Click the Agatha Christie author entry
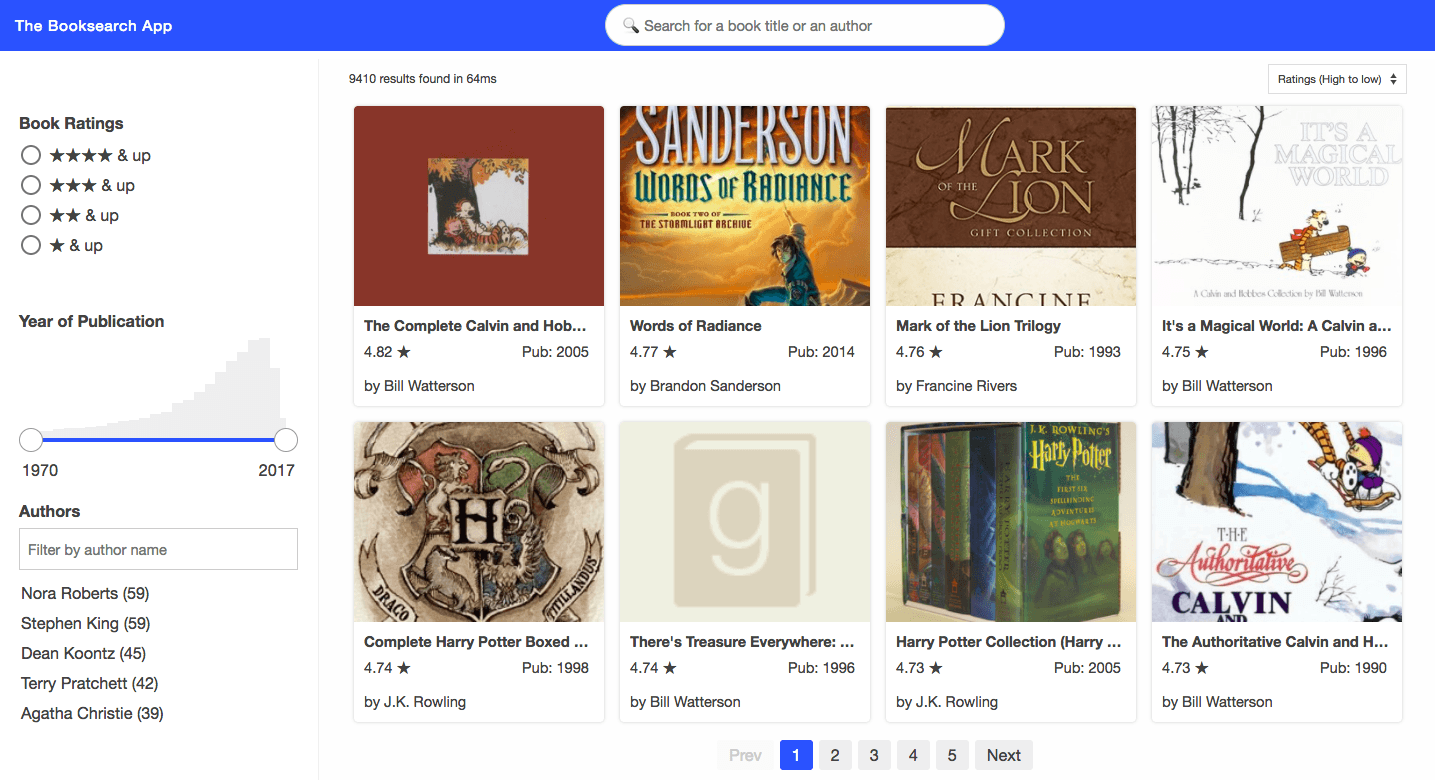Screen dimensions: 1435x780 click(x=91, y=713)
